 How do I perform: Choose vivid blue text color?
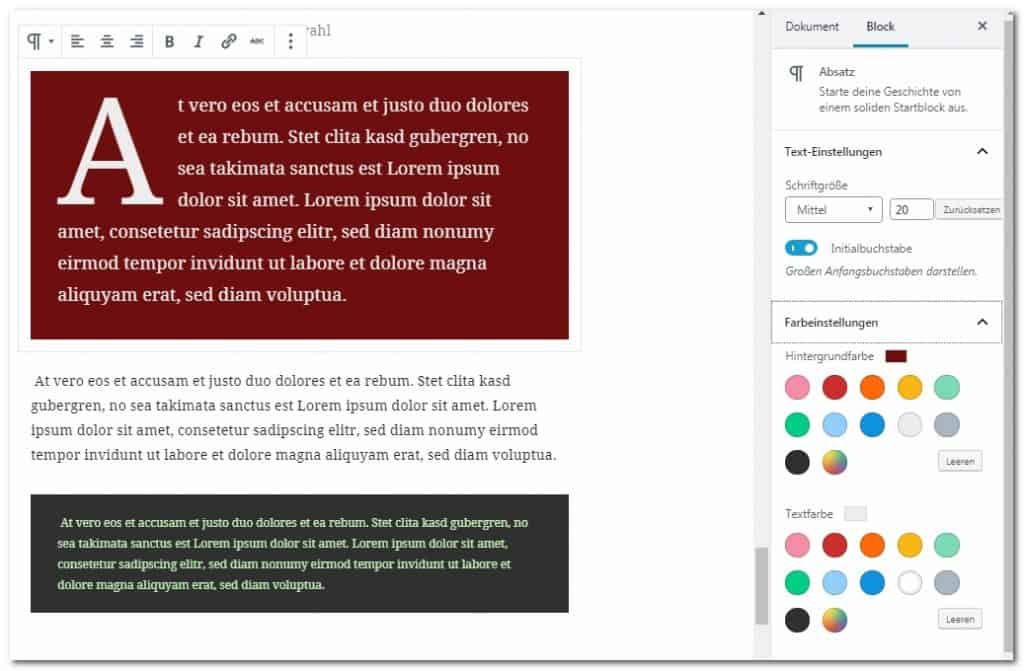pos(872,583)
